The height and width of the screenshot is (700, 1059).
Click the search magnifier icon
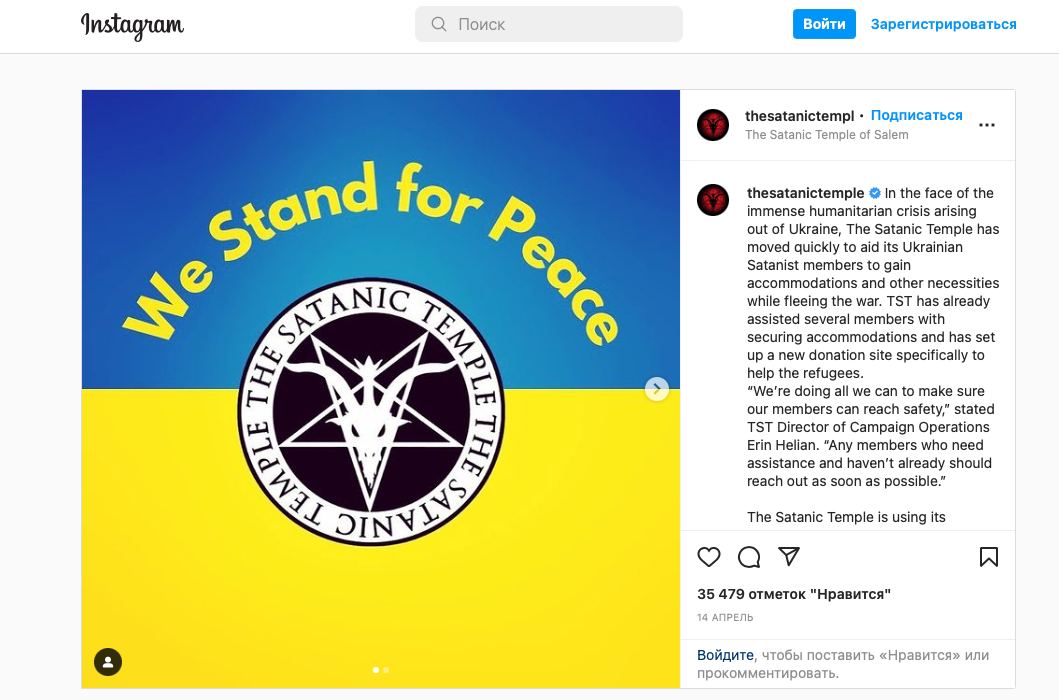439,24
